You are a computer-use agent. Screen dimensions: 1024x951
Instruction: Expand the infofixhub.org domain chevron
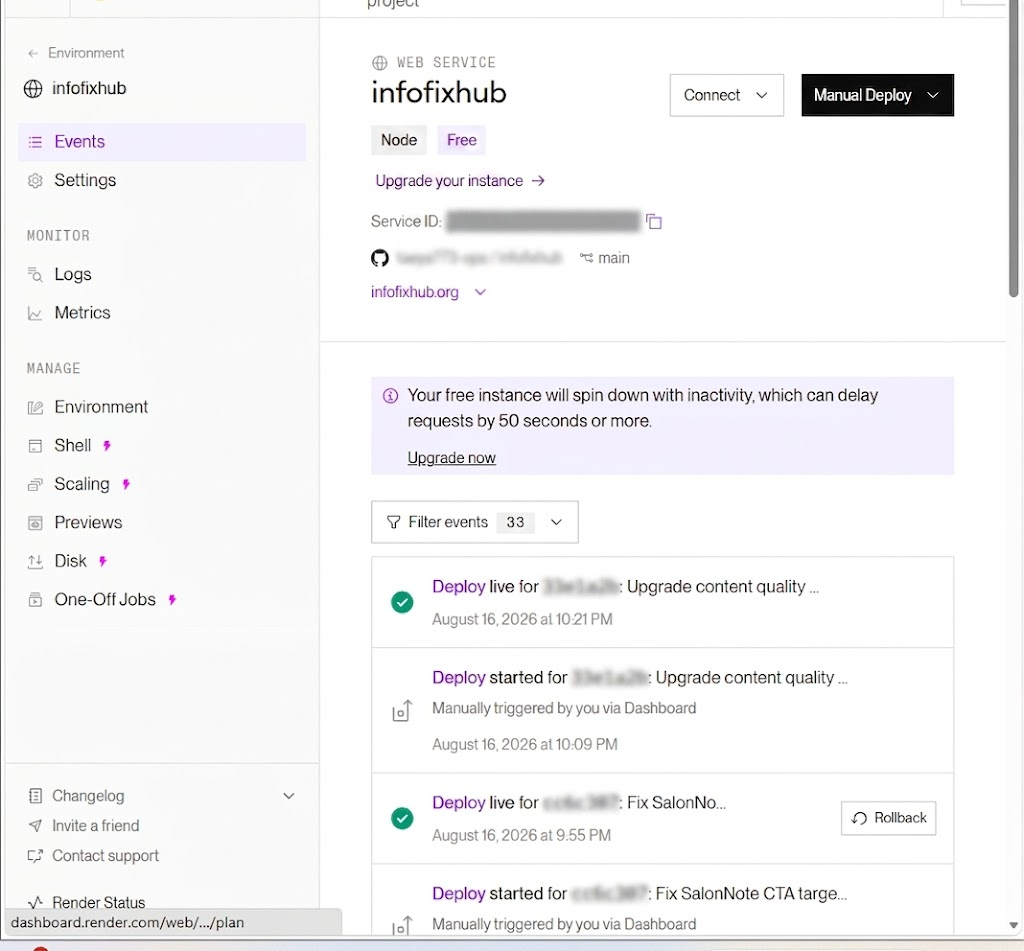click(480, 292)
